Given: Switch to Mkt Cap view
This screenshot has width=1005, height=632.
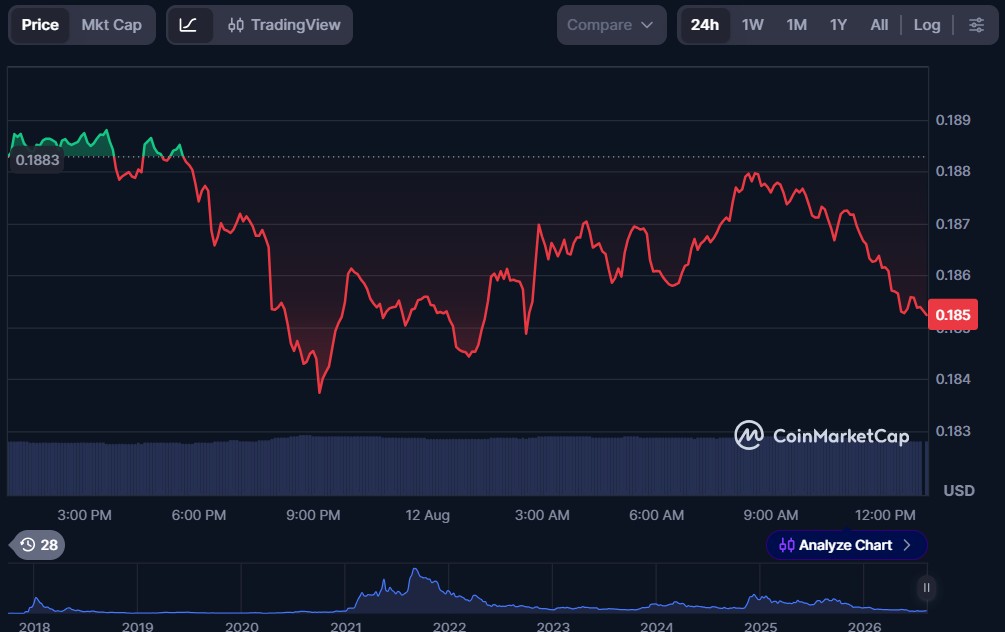Looking at the screenshot, I should (x=112, y=25).
